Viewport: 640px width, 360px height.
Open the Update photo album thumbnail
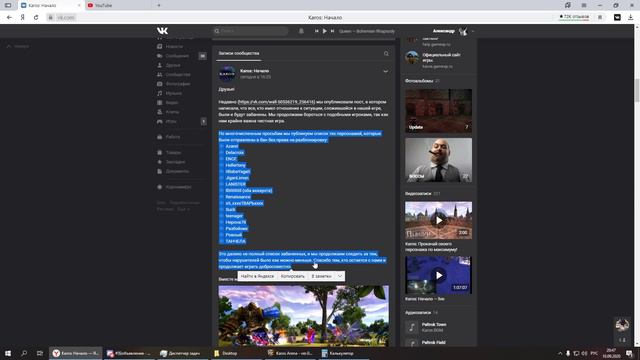[438, 111]
